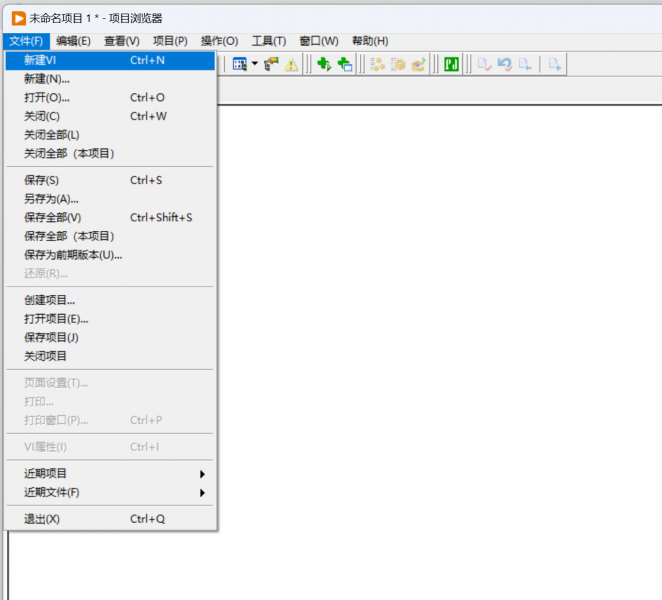This screenshot has width=662, height=600.
Task: Open the 帮助(H) menu
Action: coord(370,41)
